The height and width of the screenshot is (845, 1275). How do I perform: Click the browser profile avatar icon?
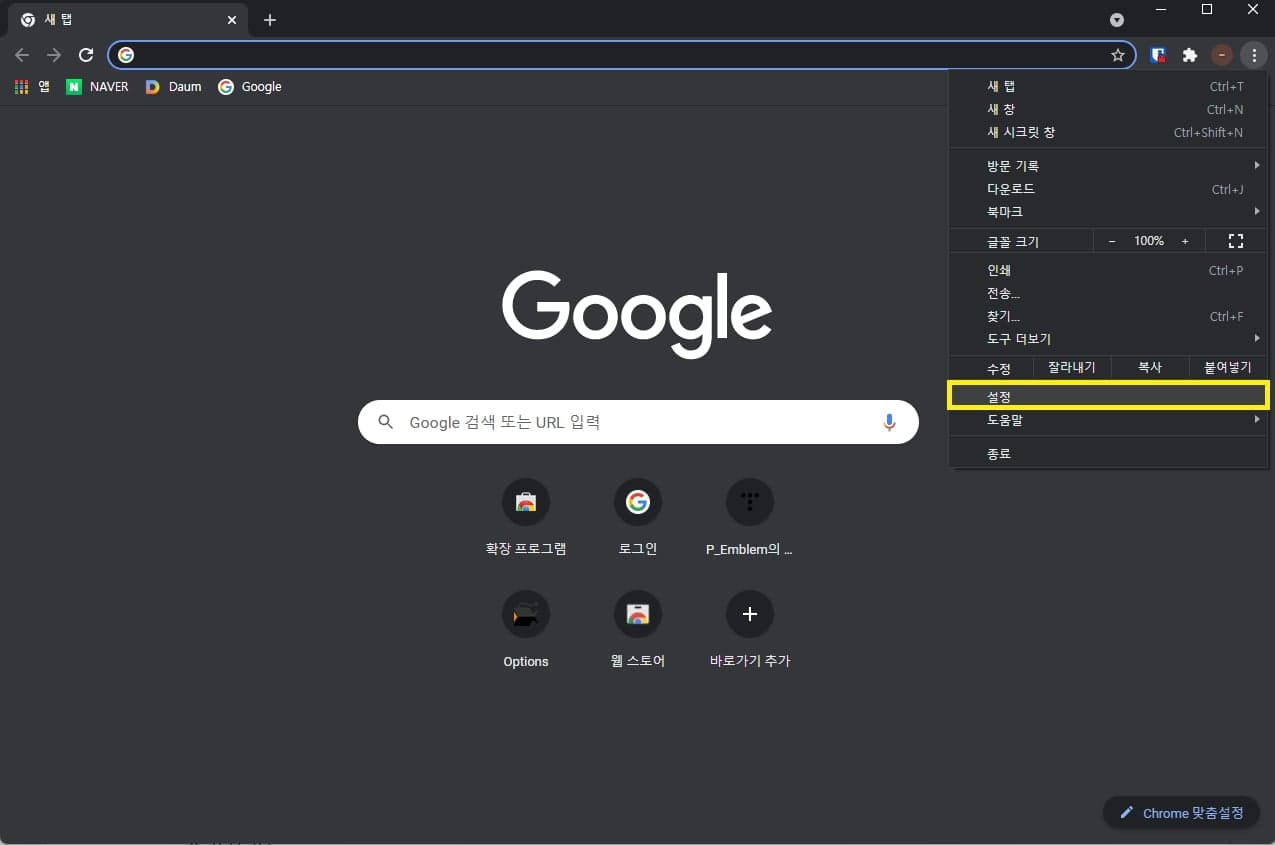[x=1221, y=55]
